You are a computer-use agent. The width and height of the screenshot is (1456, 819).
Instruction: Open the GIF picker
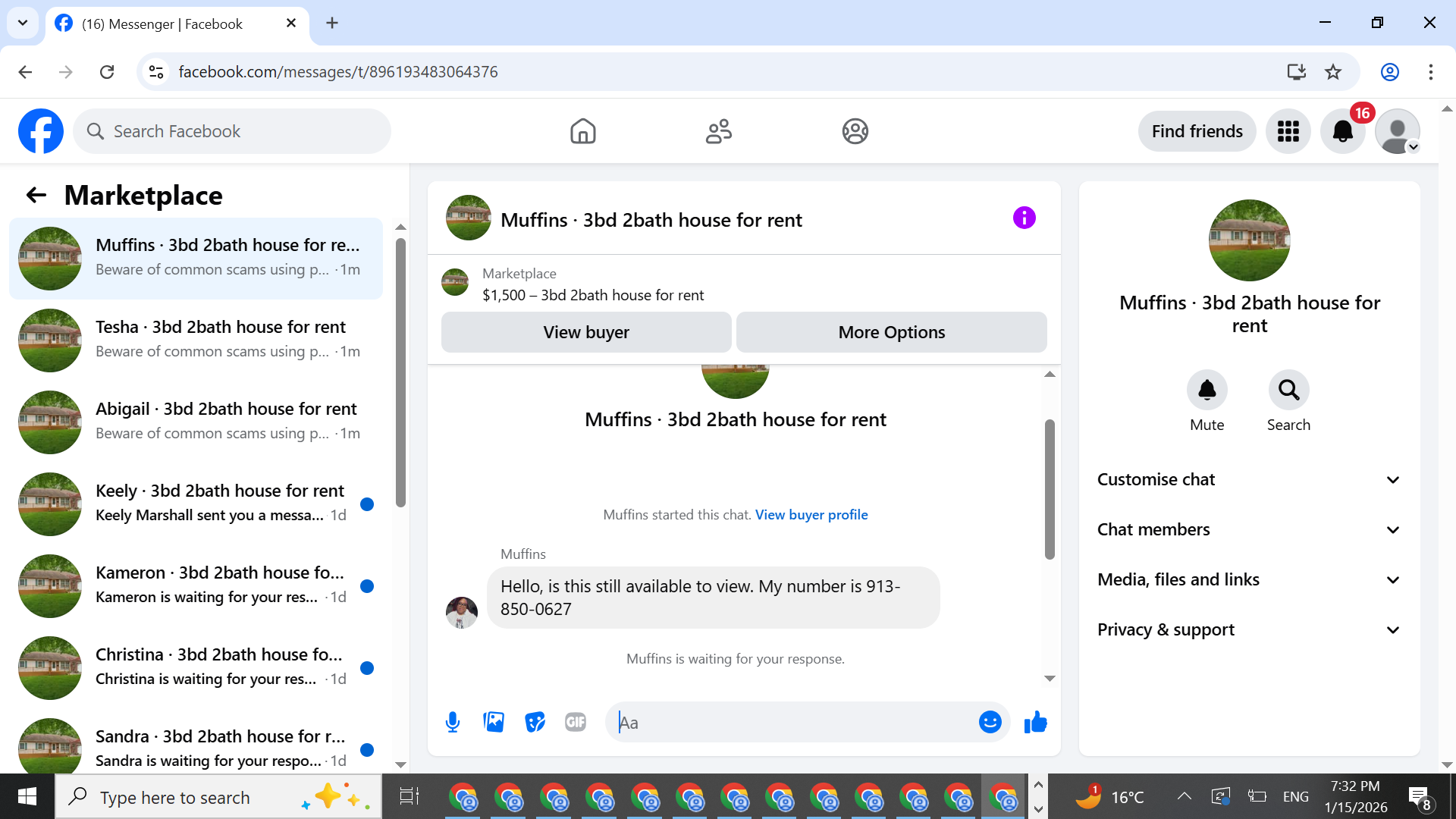coord(576,722)
